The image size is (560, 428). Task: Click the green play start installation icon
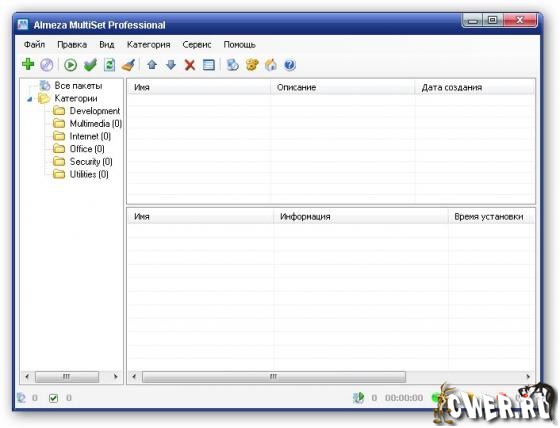70,65
